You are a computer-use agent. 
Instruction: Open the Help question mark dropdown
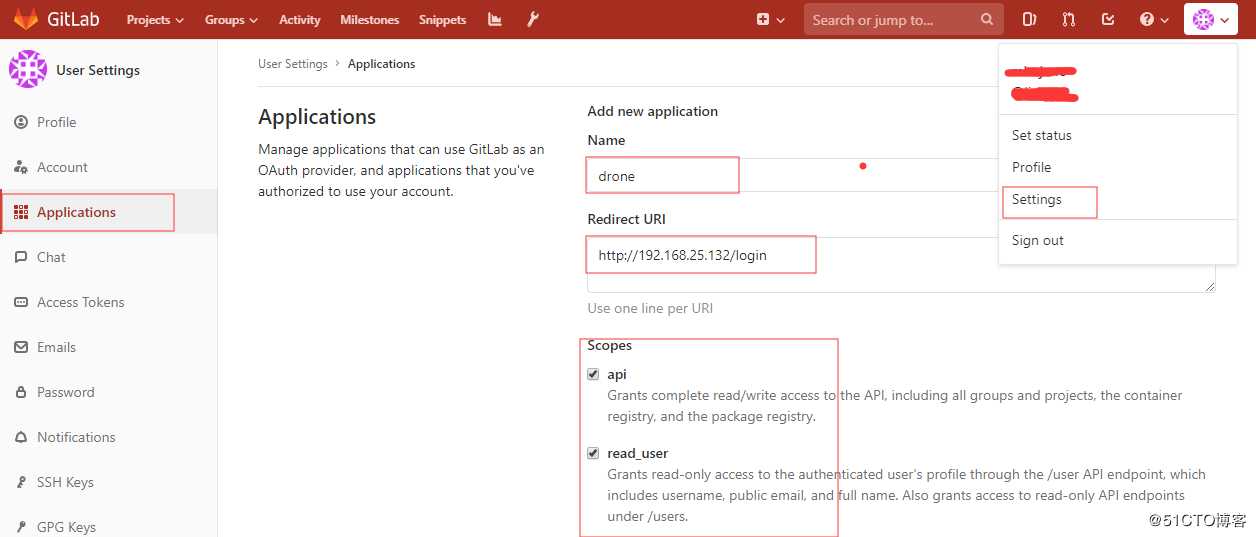[x=1154, y=19]
